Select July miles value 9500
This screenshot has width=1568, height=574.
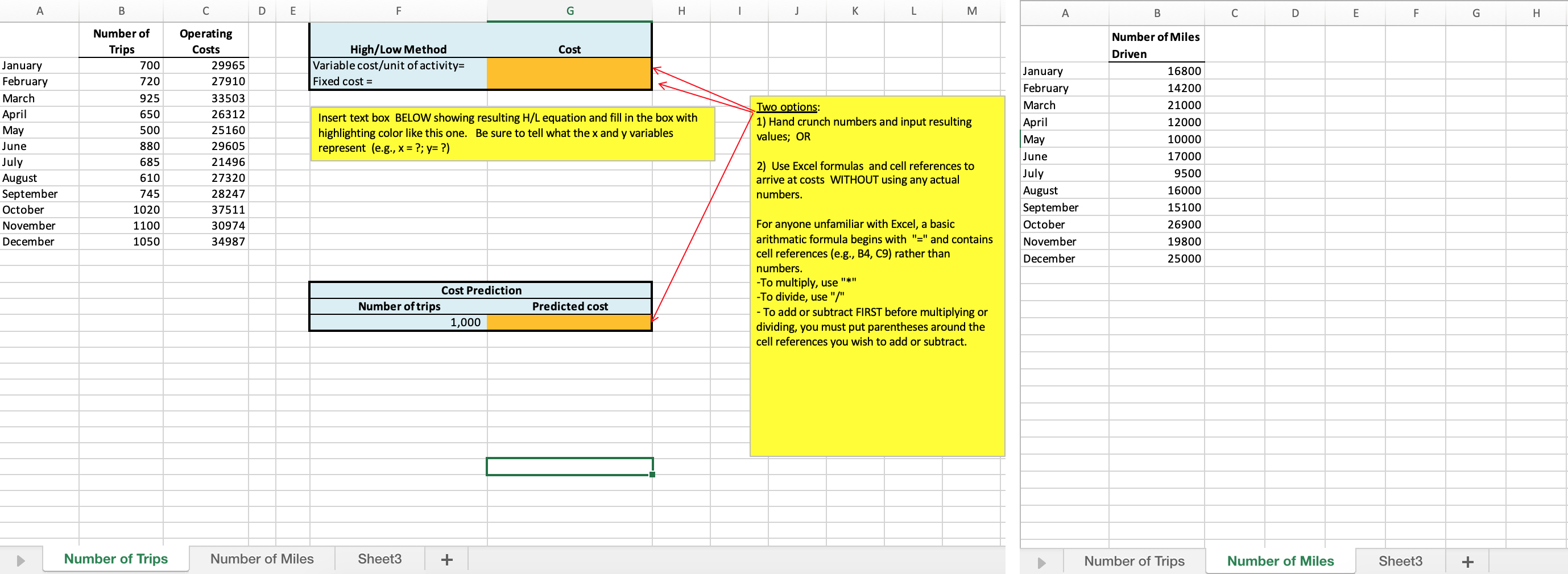pyautogui.click(x=1157, y=173)
